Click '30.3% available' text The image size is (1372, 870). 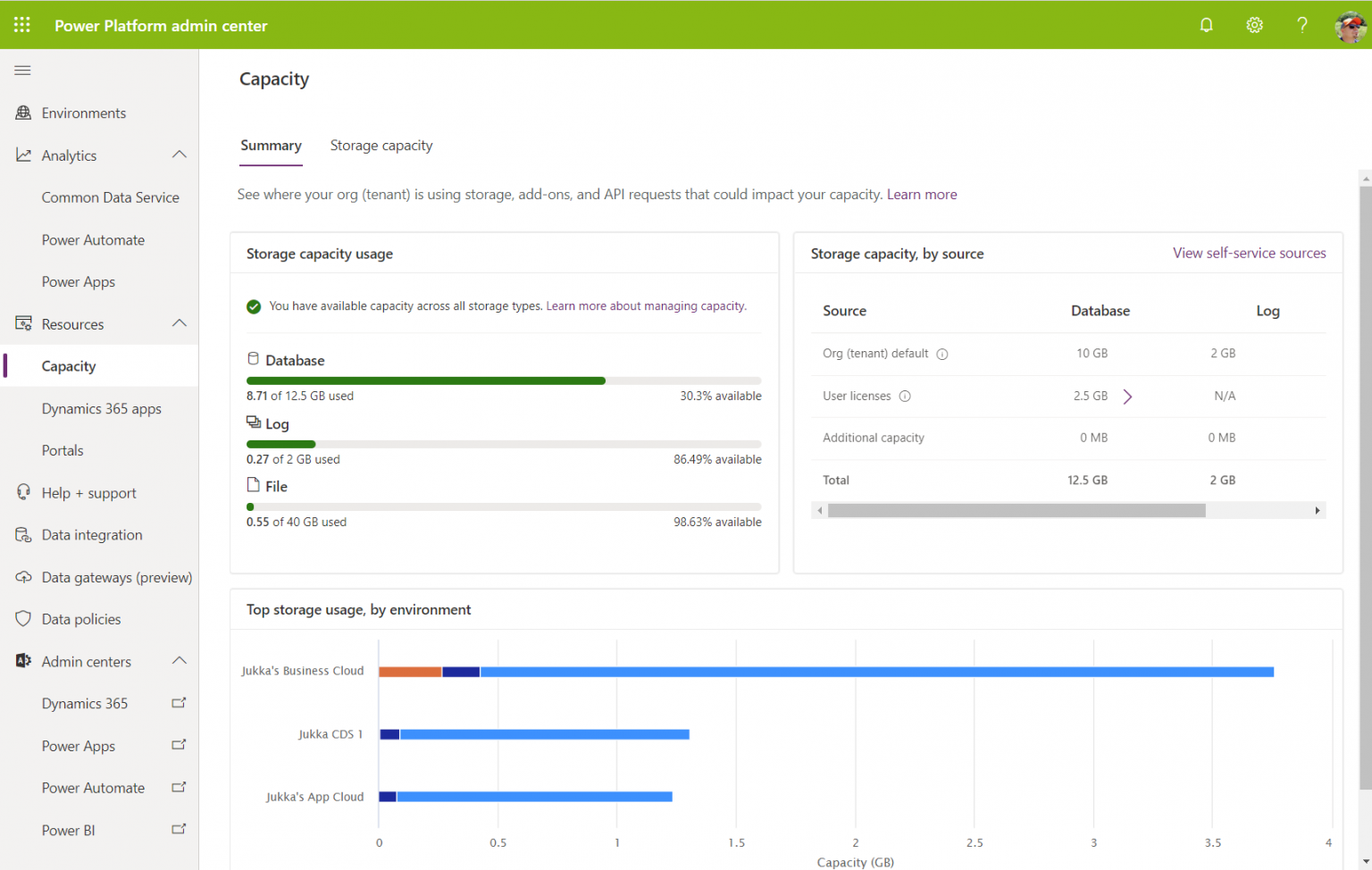(720, 396)
